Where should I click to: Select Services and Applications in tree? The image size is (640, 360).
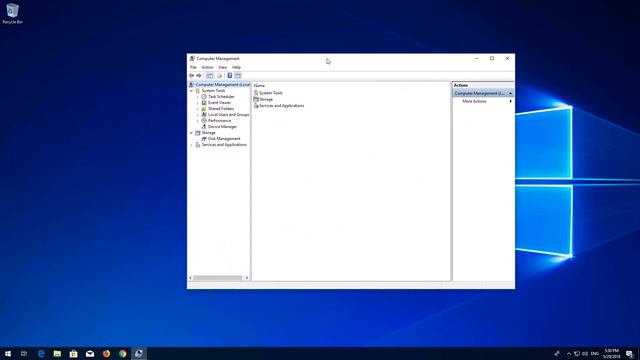(224, 145)
